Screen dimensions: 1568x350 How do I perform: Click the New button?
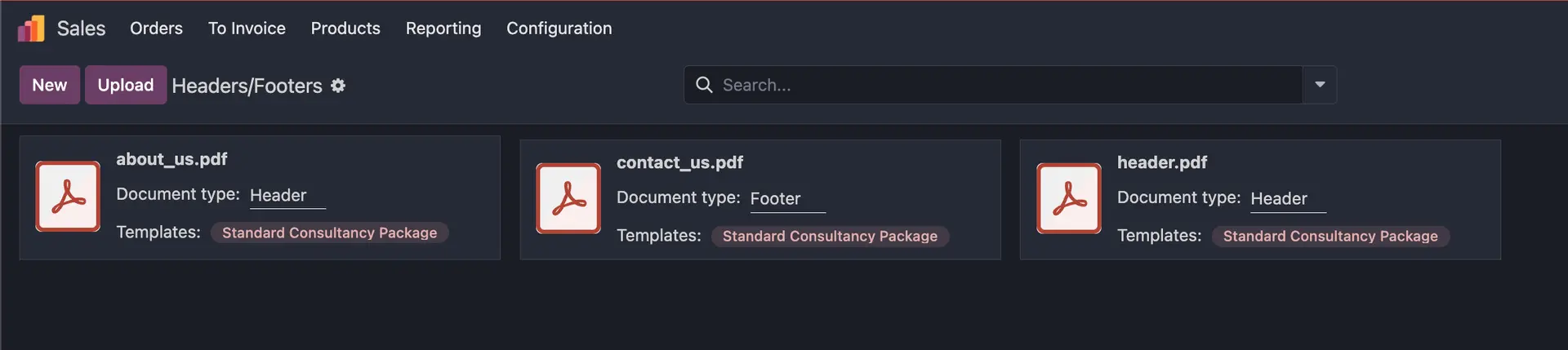click(x=50, y=85)
